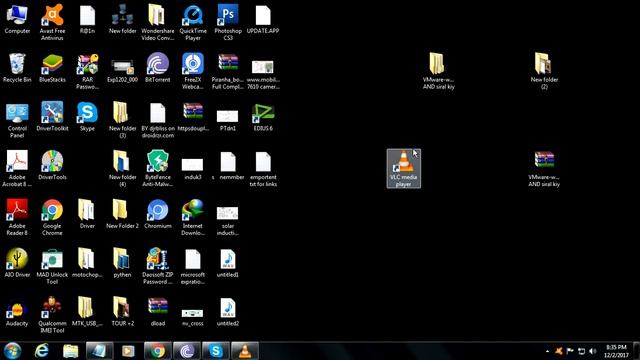Select the Adobe Reader 8 shortcut
640x360 pixels.
(x=17, y=217)
